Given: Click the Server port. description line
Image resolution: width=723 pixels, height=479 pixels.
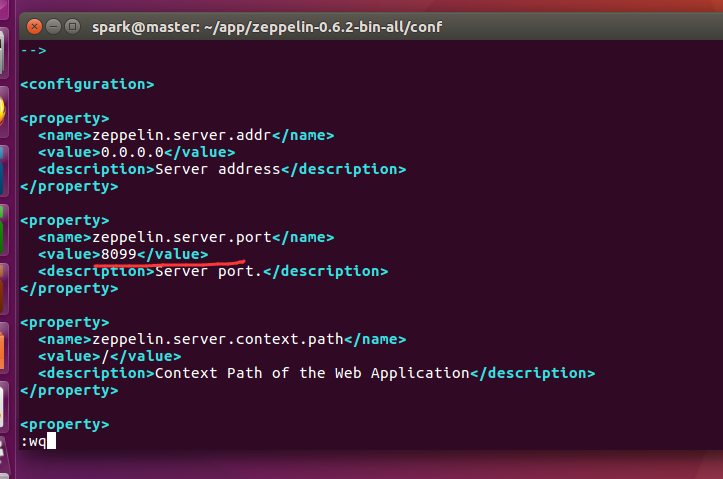Looking at the screenshot, I should 213,271.
